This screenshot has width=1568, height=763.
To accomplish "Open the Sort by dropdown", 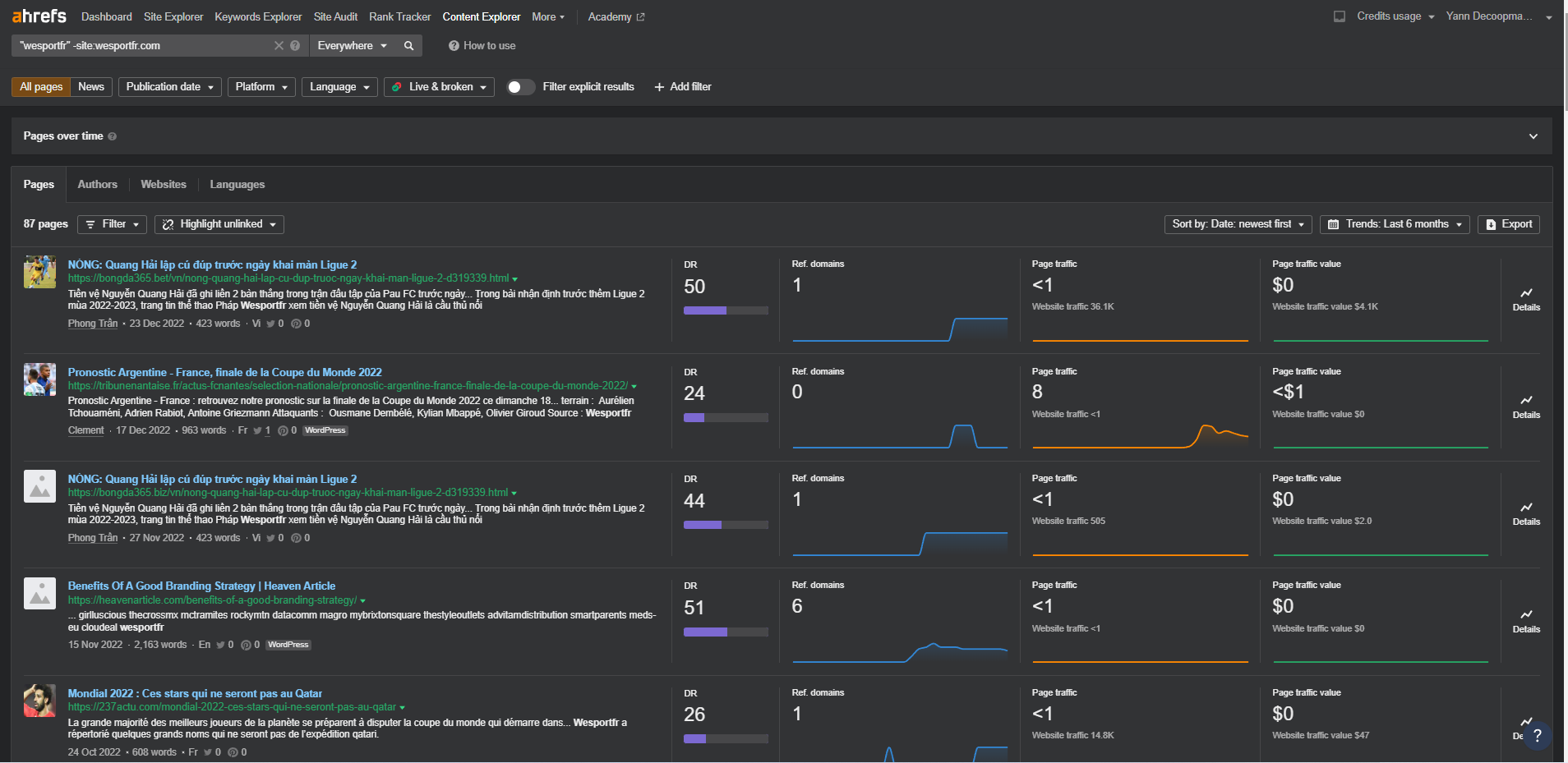I will (x=1238, y=224).
